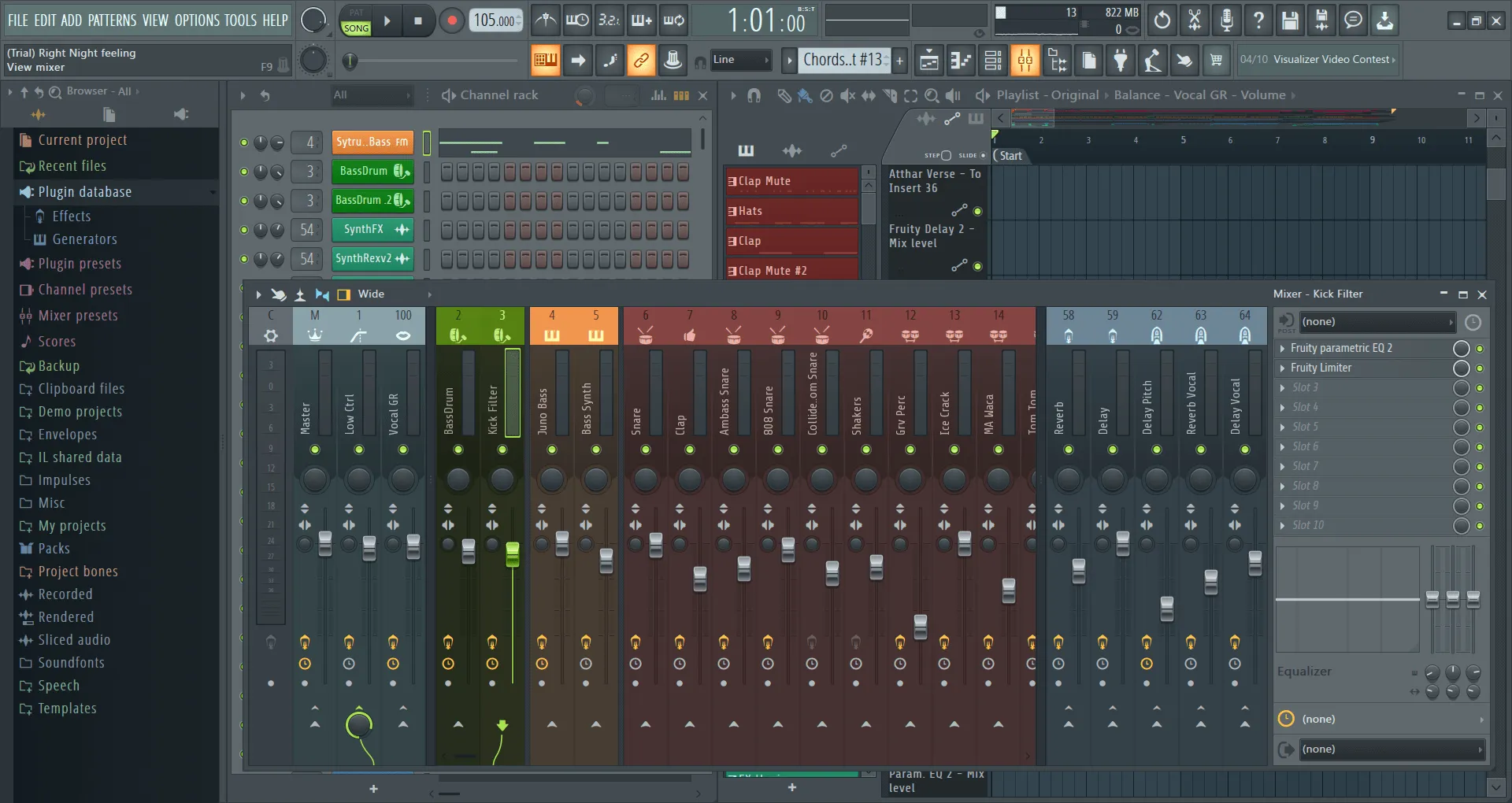Click the shopping cart content store icon
This screenshot has width=1512, height=803.
pos(1217,60)
